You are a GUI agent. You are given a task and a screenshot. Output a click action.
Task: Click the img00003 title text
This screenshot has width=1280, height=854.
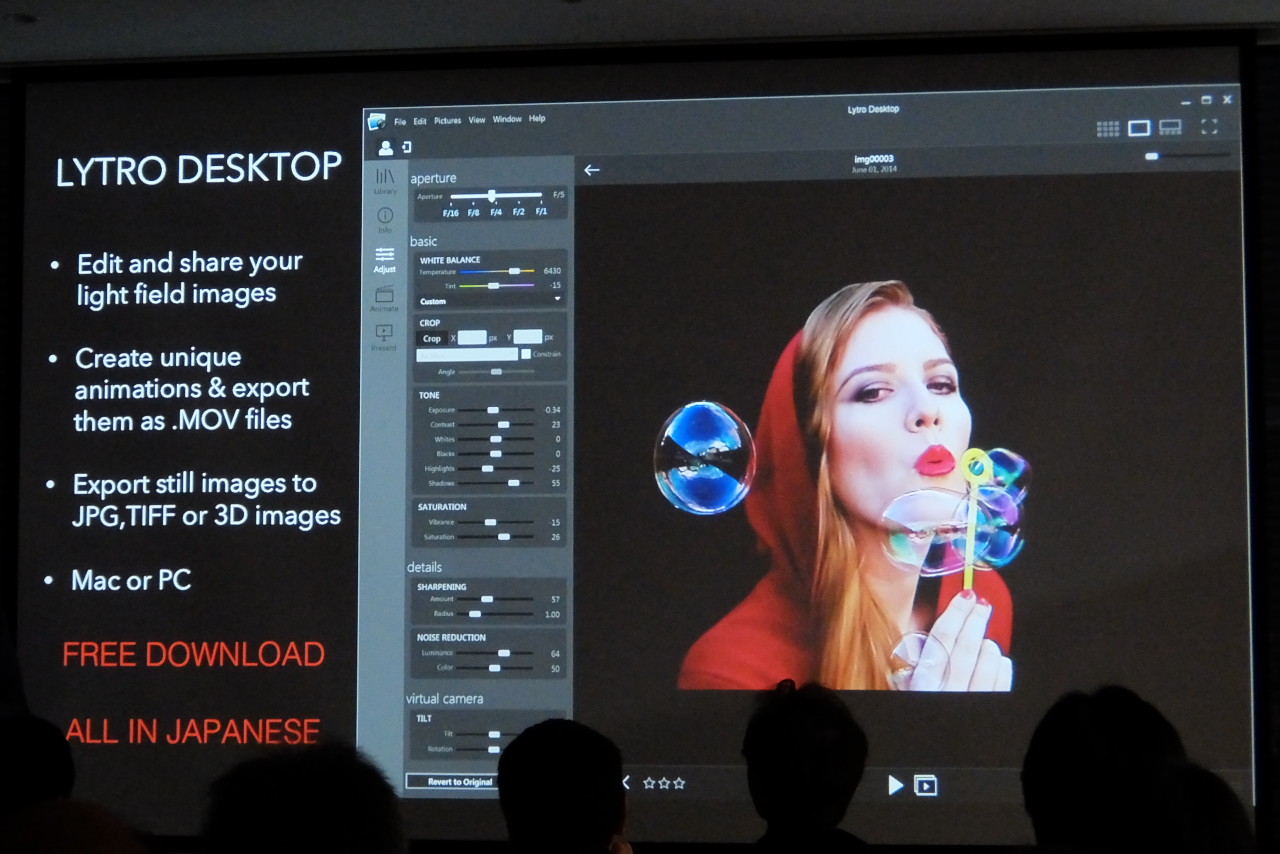874,160
